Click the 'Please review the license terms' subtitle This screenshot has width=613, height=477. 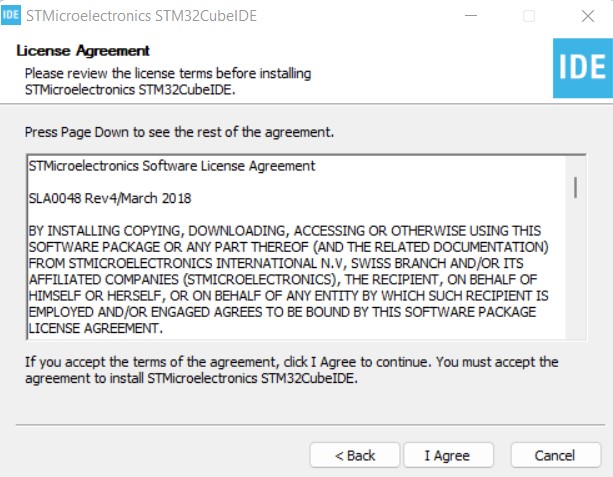pos(167,74)
